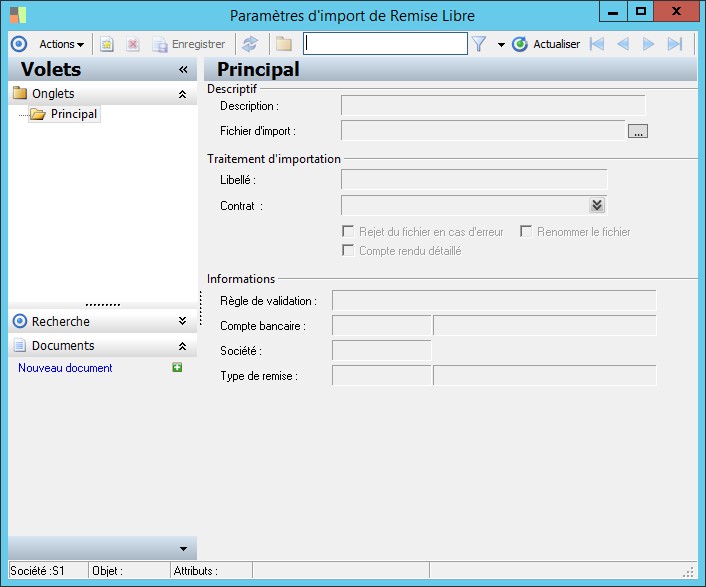Collapse the Documents section
The image size is (706, 587).
(182, 346)
